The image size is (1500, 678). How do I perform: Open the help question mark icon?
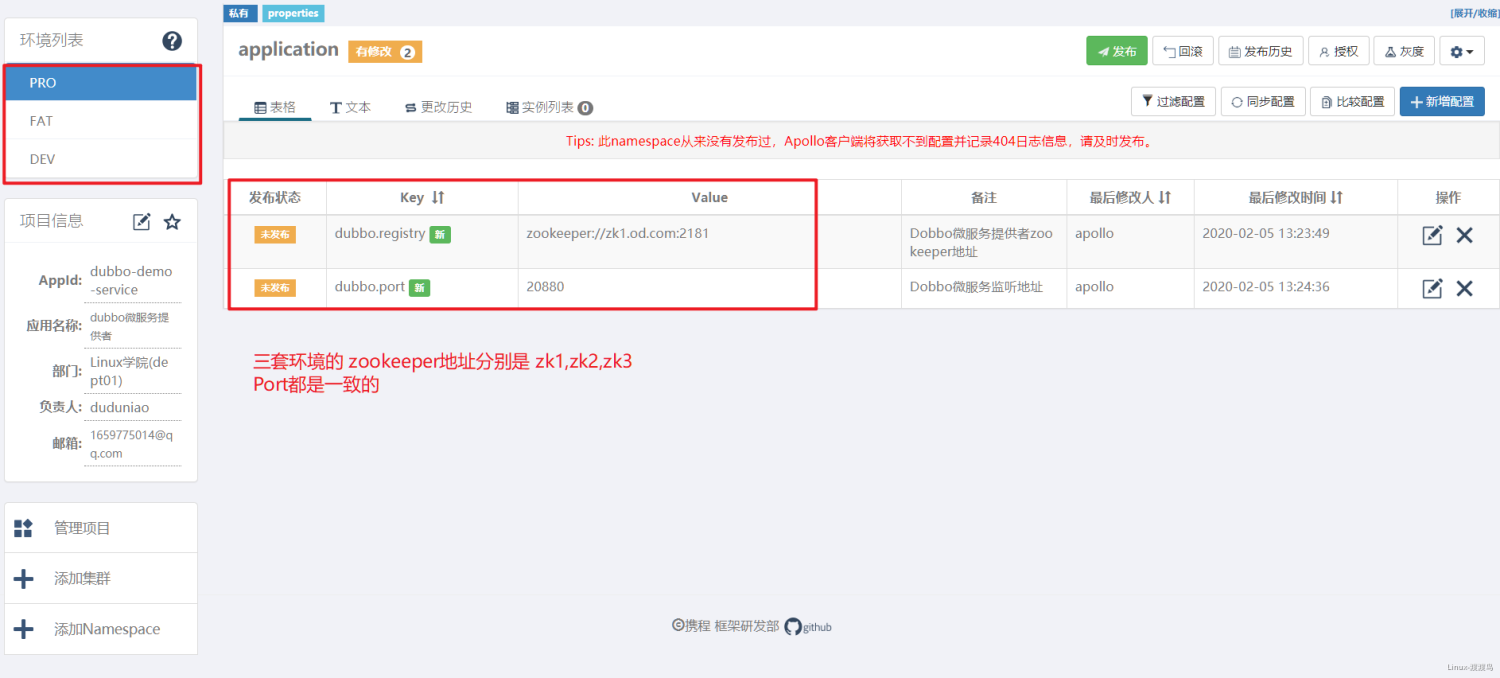tap(172, 41)
